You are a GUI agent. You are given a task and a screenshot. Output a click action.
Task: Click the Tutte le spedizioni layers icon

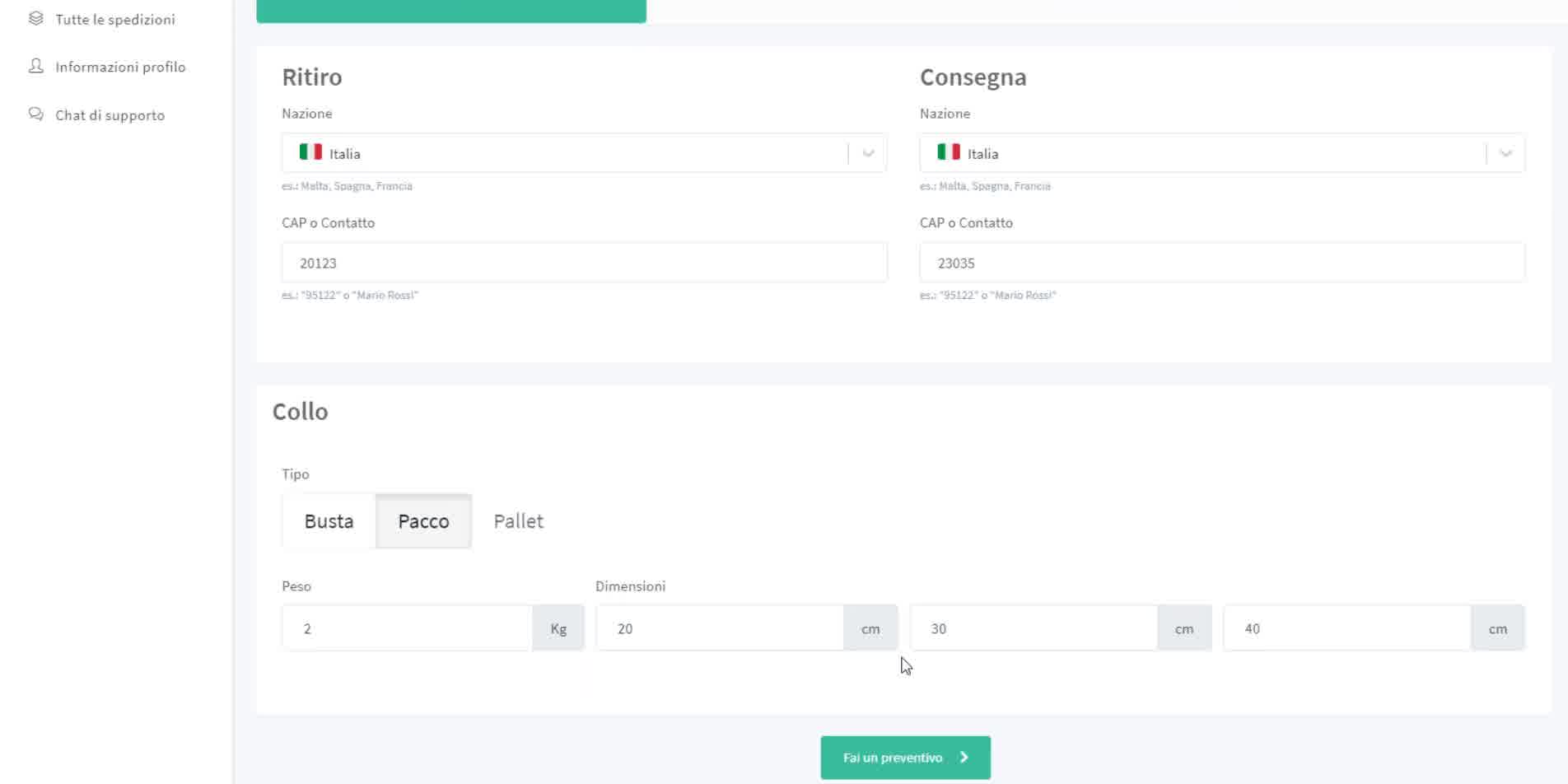click(35, 18)
